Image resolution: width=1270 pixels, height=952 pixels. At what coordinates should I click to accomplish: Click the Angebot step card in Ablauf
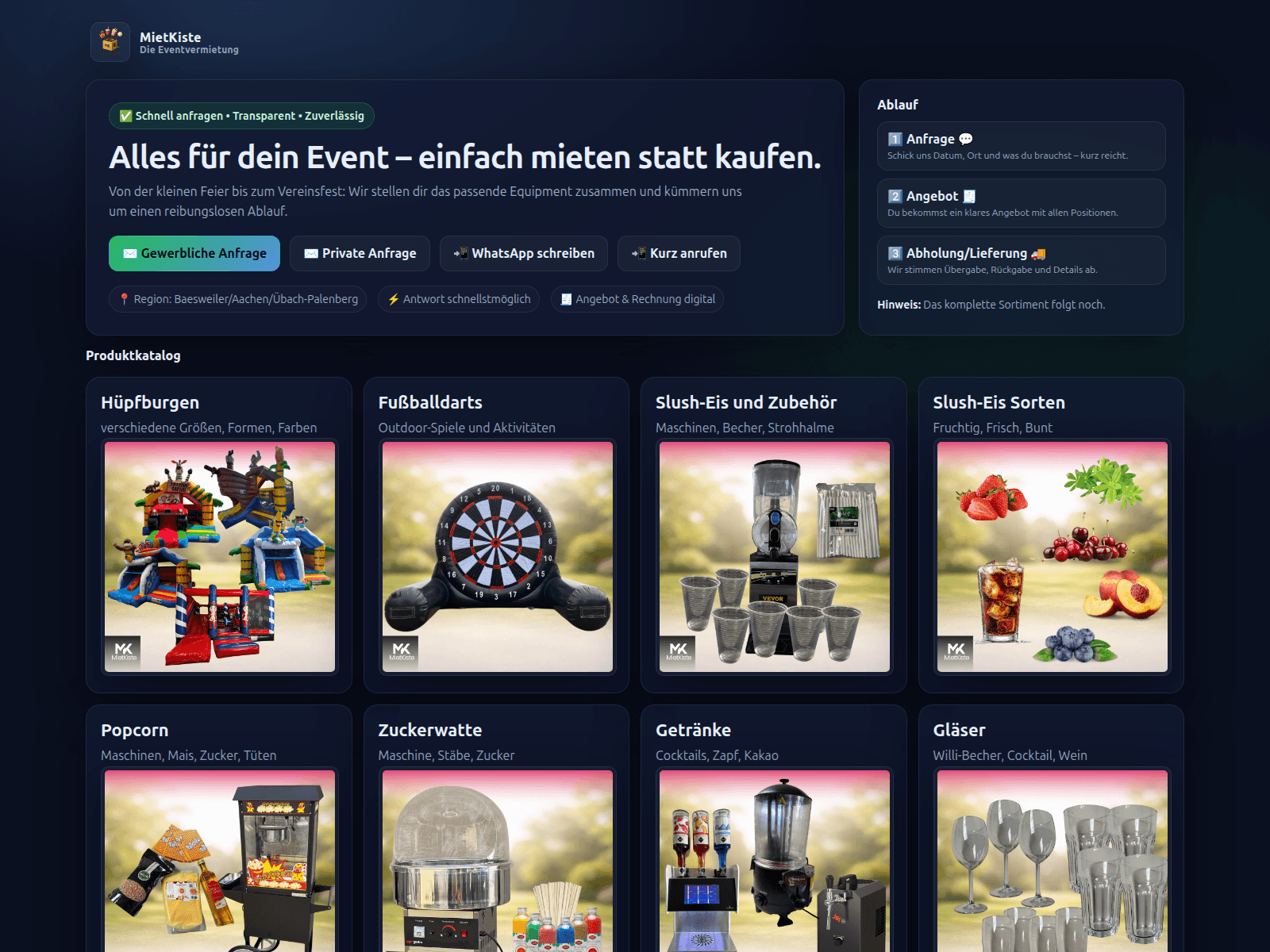click(1021, 203)
